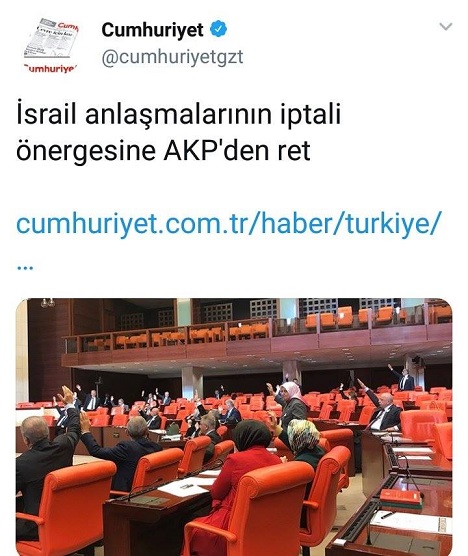Follow the cumhuriyet.com.tr/haber/turkiye/ link
The width and height of the screenshot is (468, 556).
click(229, 223)
